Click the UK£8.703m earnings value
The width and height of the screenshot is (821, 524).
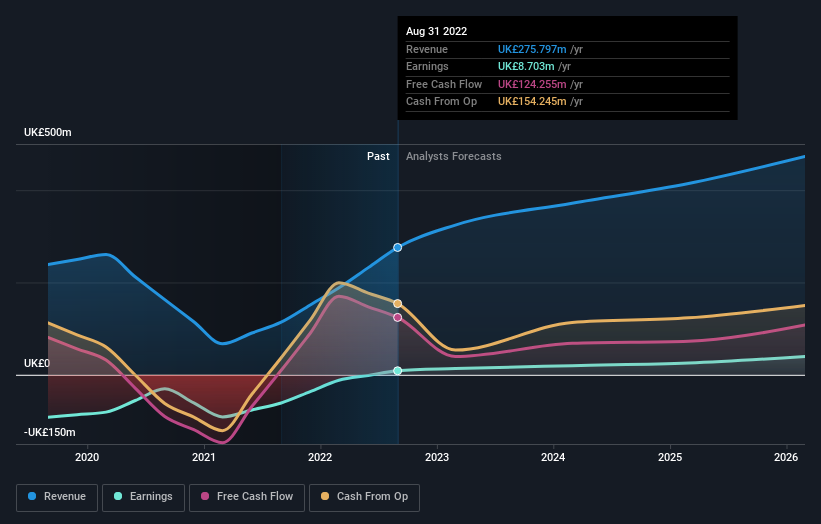pyautogui.click(x=526, y=66)
